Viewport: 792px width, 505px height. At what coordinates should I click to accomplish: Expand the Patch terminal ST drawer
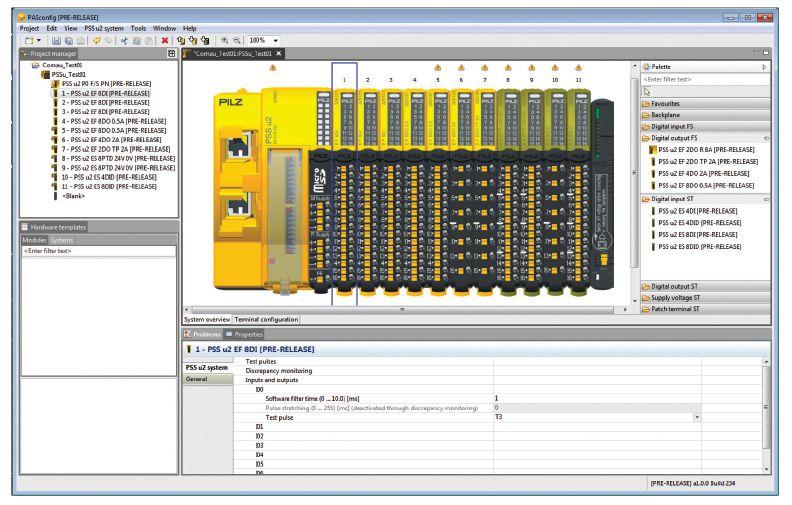pyautogui.click(x=706, y=309)
